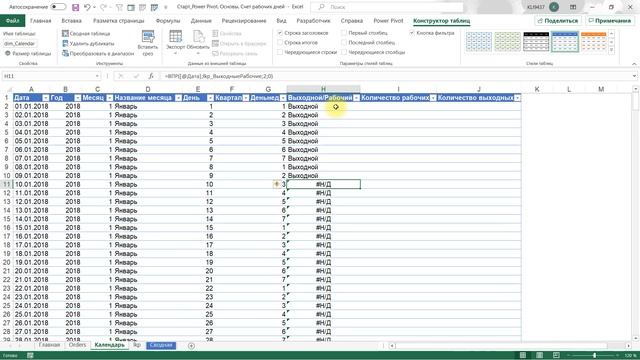This screenshot has width=640, height=360.
Task: Expand the formula bar
Action: (x=634, y=76)
